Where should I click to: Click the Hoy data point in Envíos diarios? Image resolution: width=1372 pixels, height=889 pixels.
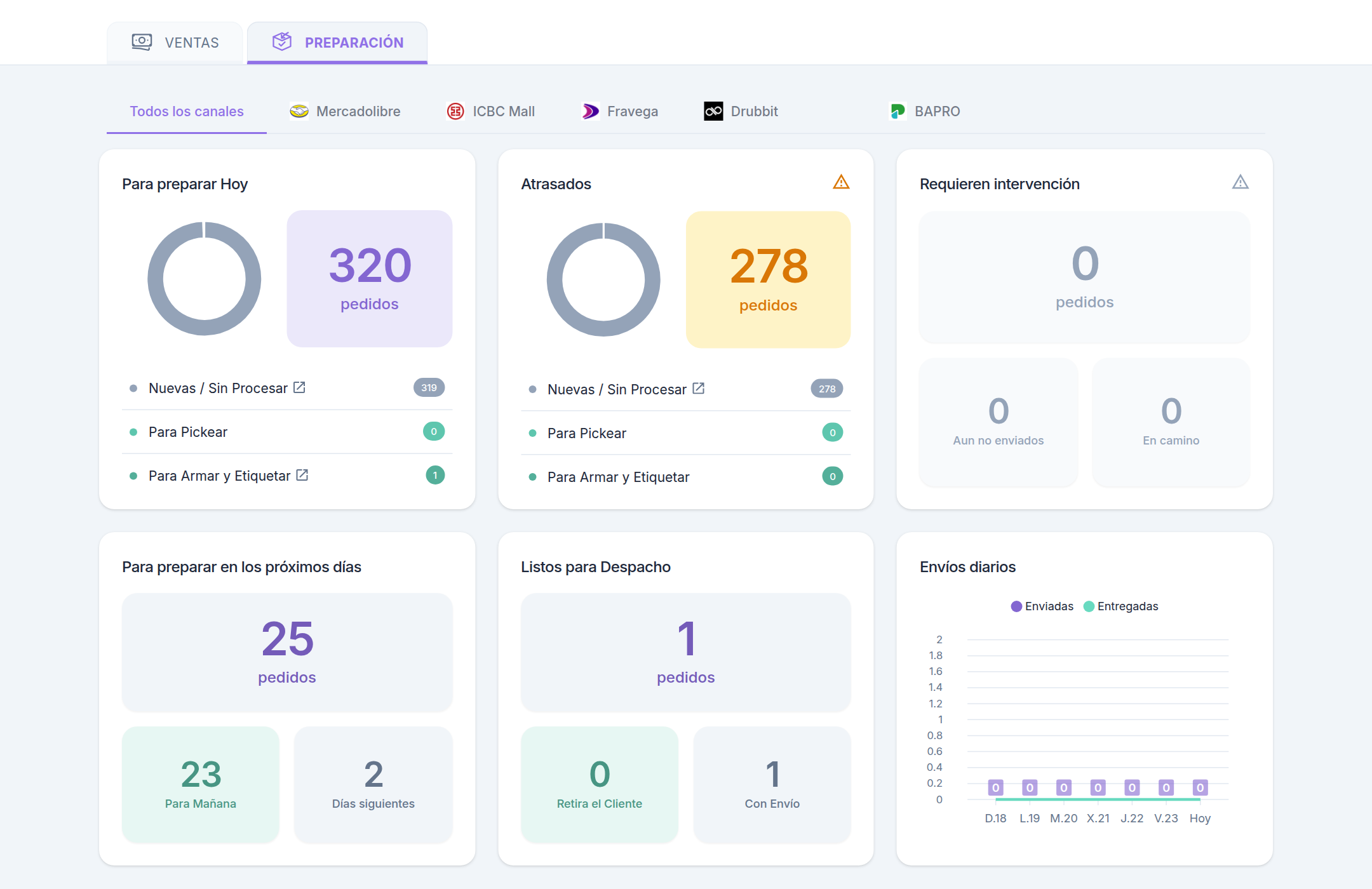pos(1200,787)
